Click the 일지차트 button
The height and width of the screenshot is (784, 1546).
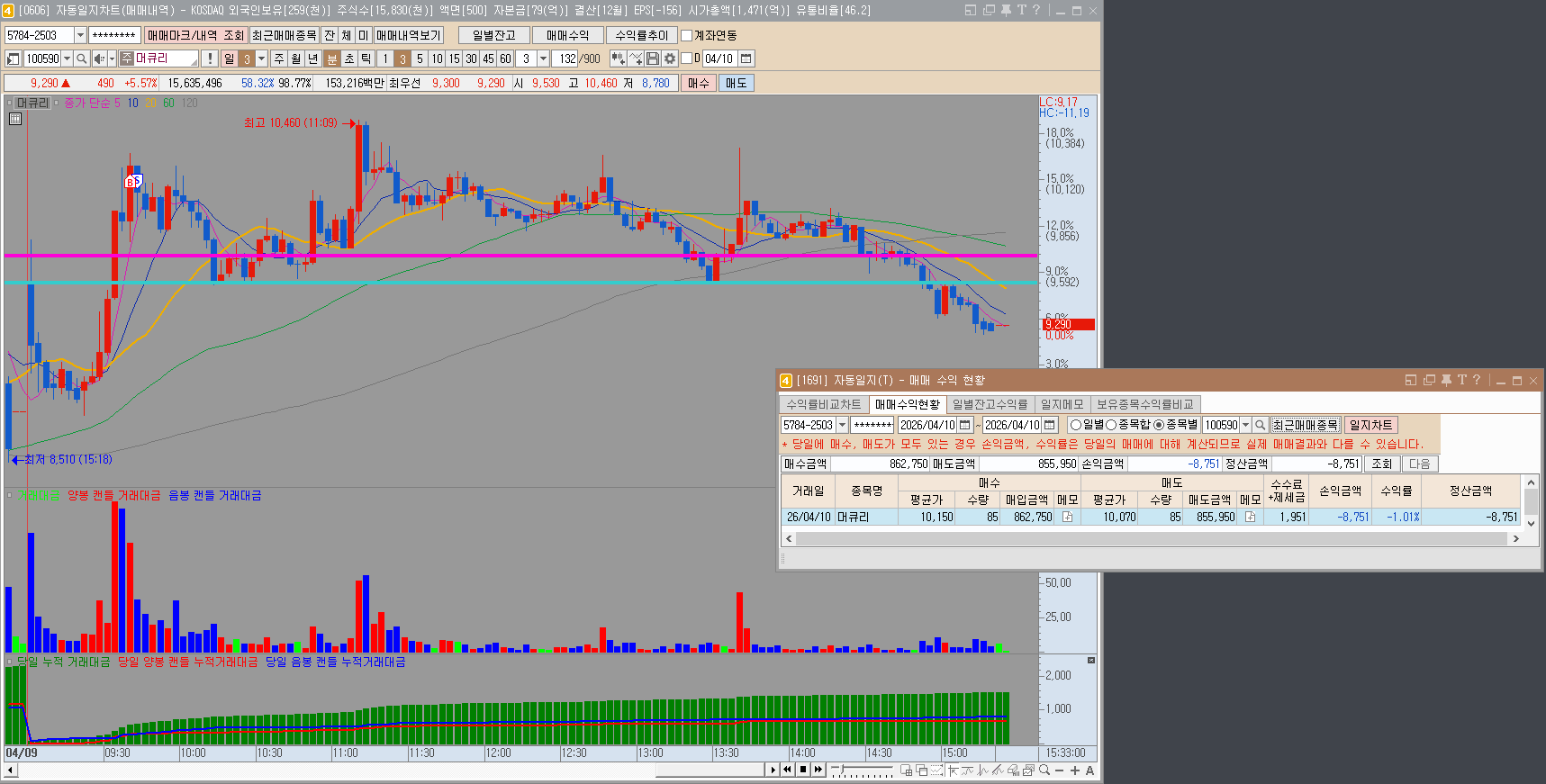coord(1370,425)
